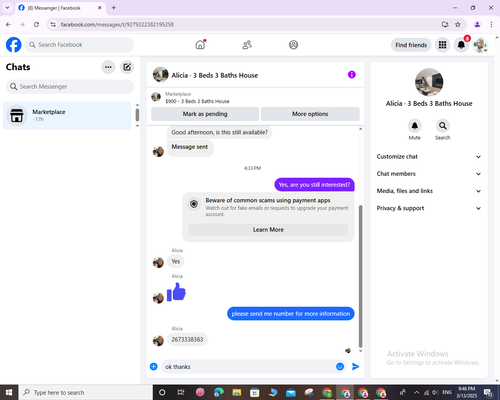Click the conversation scrollbar thumb
The height and width of the screenshot is (400, 500).
coord(360,276)
